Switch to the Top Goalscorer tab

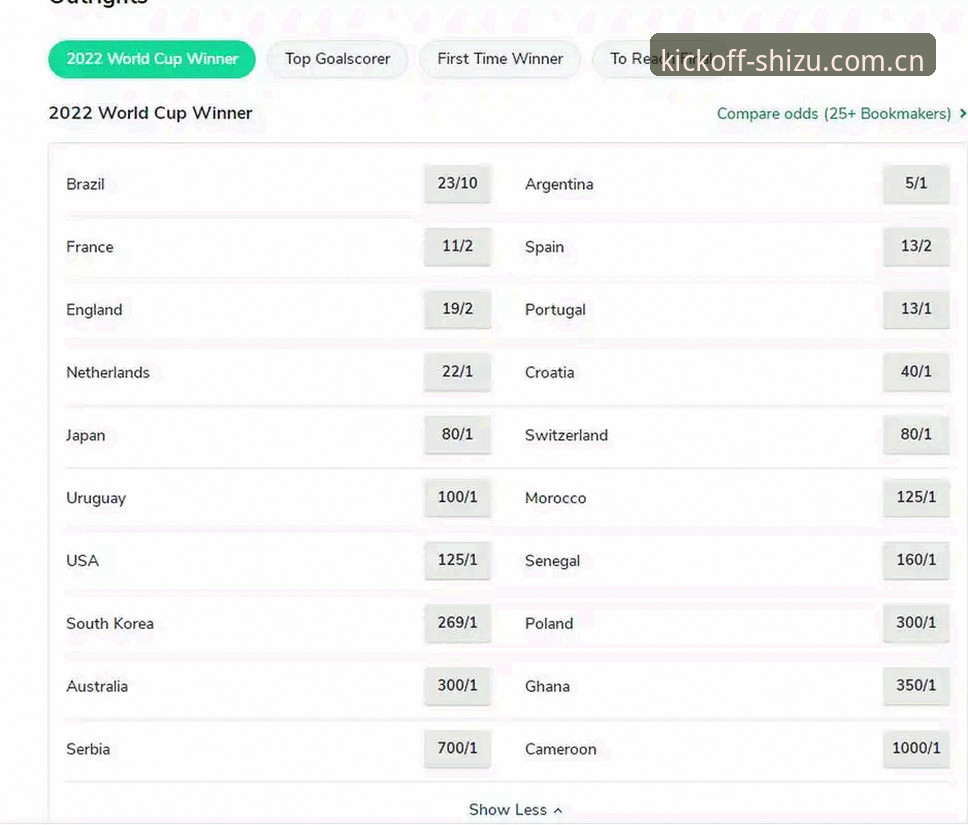click(337, 59)
